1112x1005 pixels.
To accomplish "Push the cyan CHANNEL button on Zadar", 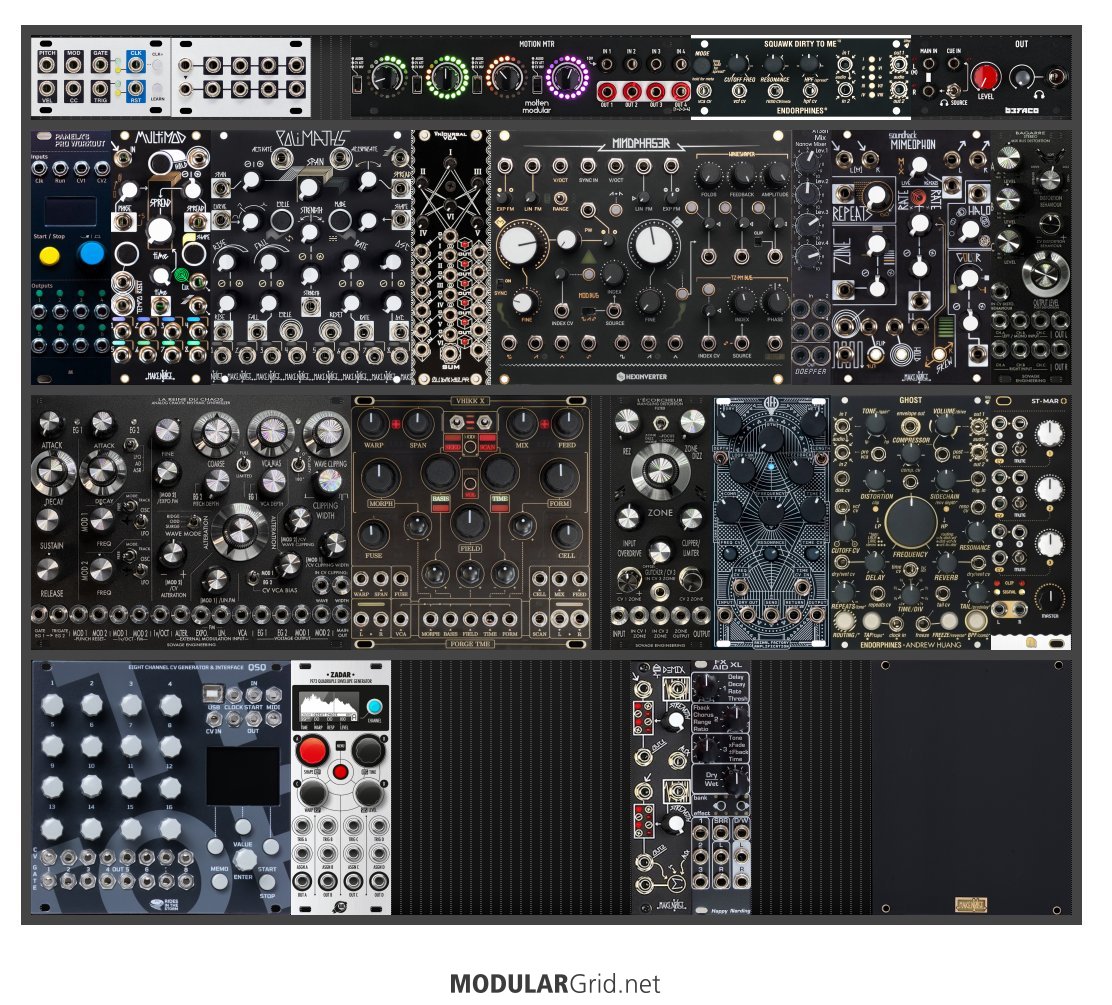I will pyautogui.click(x=374, y=707).
